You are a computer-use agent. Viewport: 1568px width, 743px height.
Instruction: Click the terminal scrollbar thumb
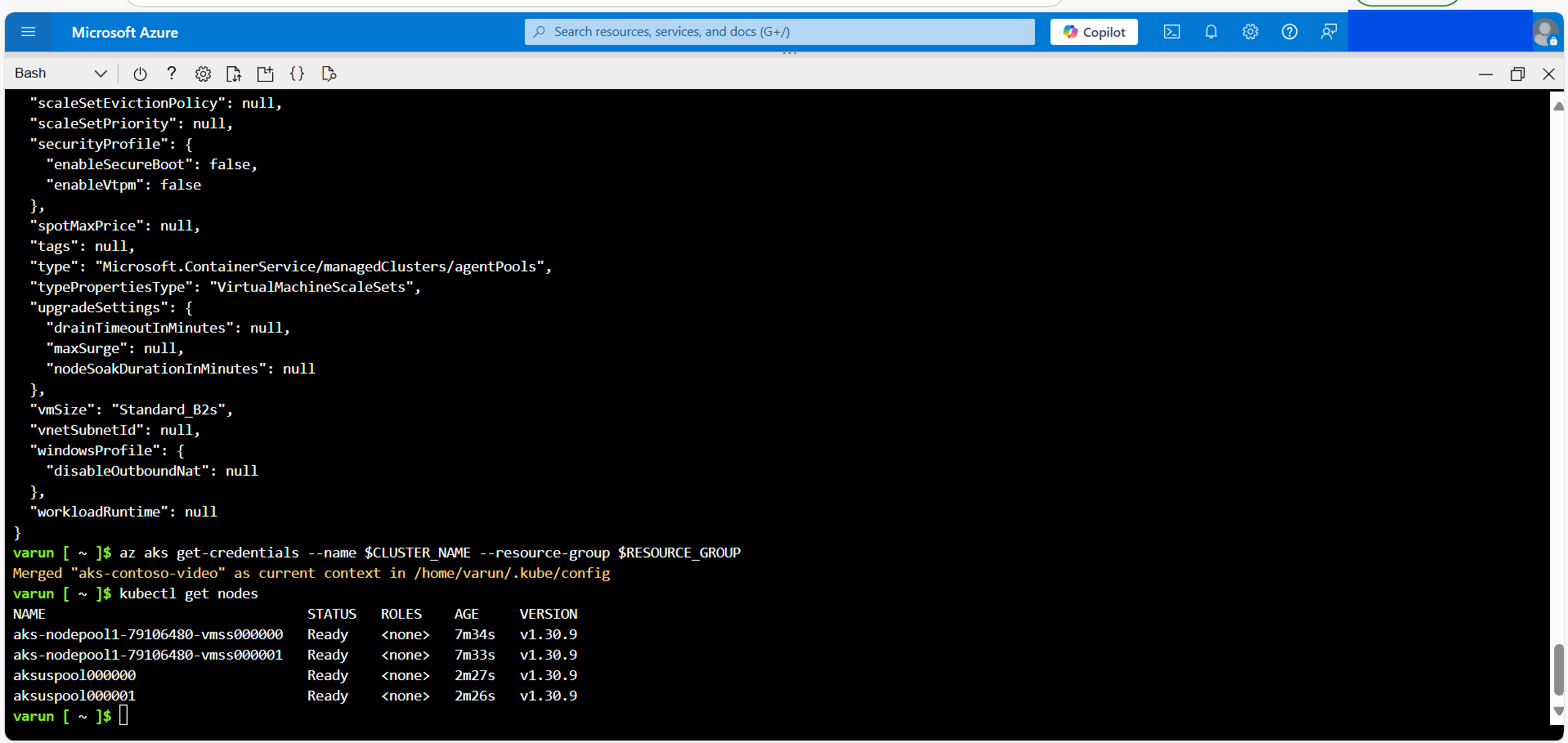[1558, 670]
